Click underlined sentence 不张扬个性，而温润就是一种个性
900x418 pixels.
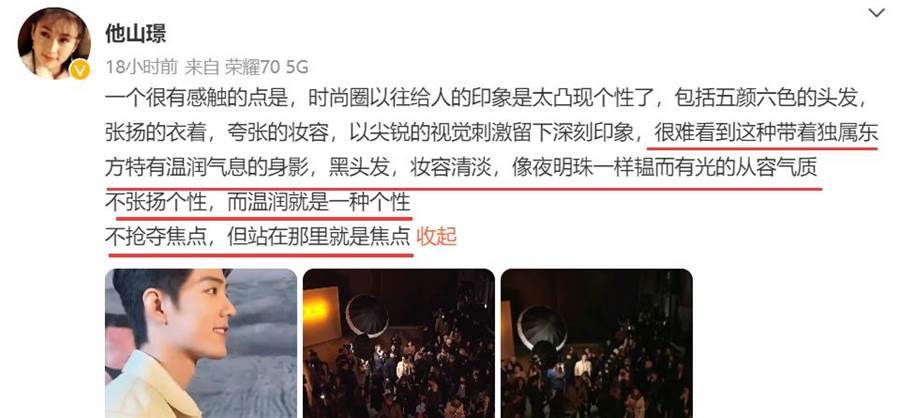click(x=258, y=202)
